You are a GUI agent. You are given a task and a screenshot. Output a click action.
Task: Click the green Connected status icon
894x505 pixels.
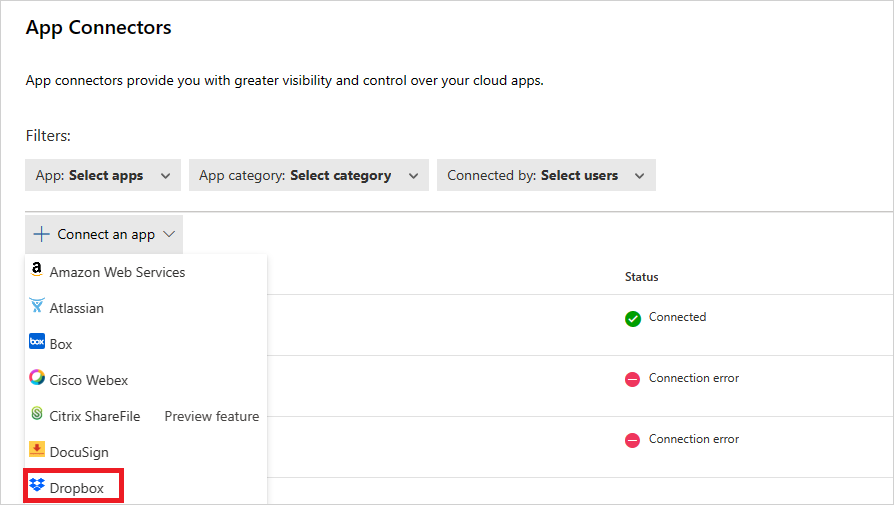(633, 319)
